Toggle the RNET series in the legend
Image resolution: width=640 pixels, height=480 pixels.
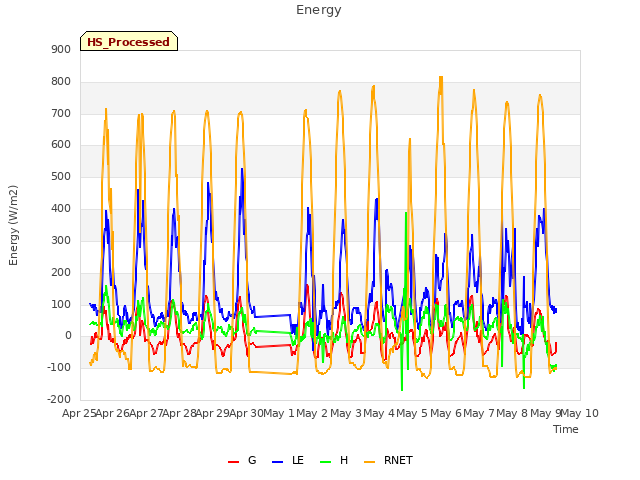point(398,460)
